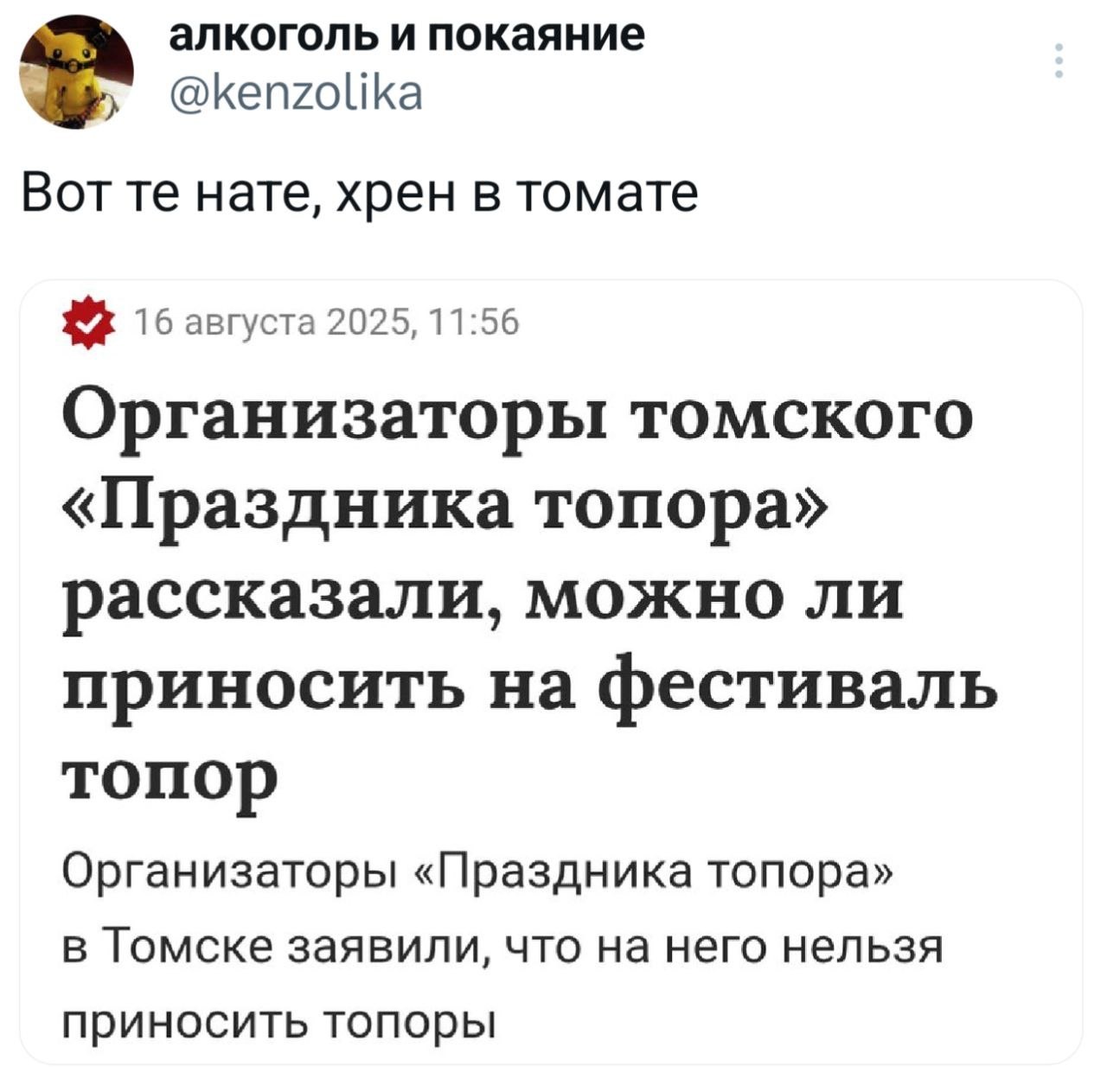
Task: Click the headline line "Организаторы томского"
Action: 517,418
